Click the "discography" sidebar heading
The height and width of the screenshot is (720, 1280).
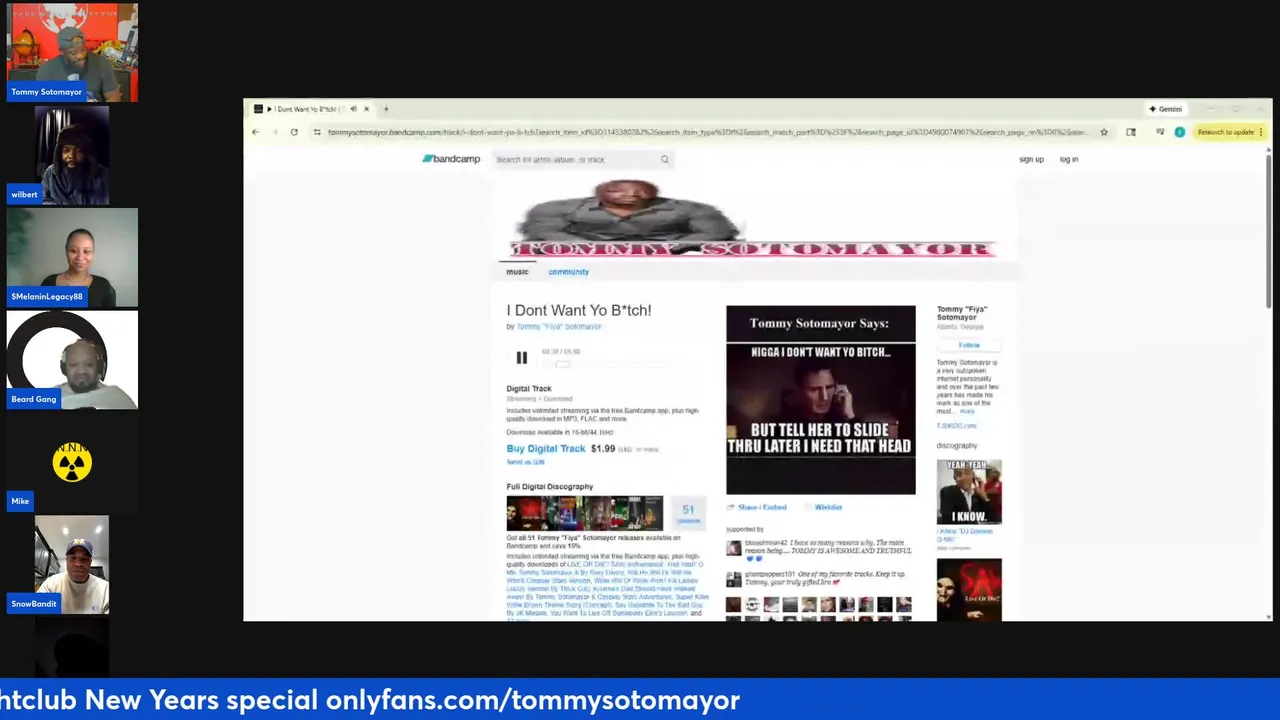tap(957, 446)
